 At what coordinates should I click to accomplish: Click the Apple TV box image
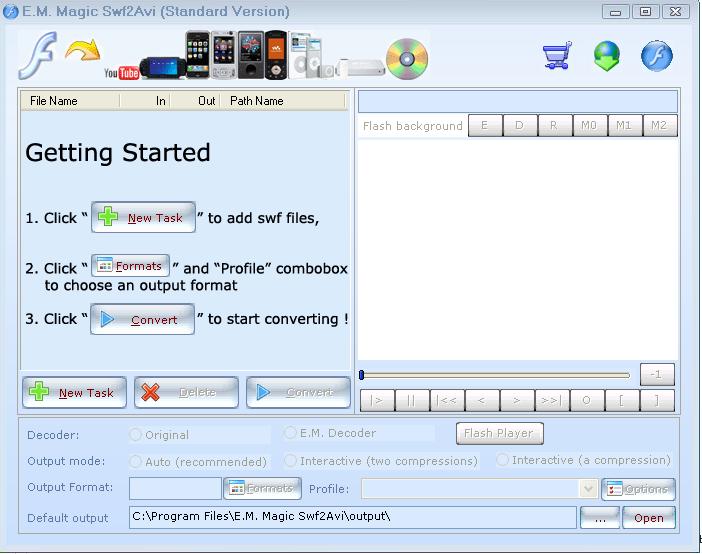coord(361,67)
